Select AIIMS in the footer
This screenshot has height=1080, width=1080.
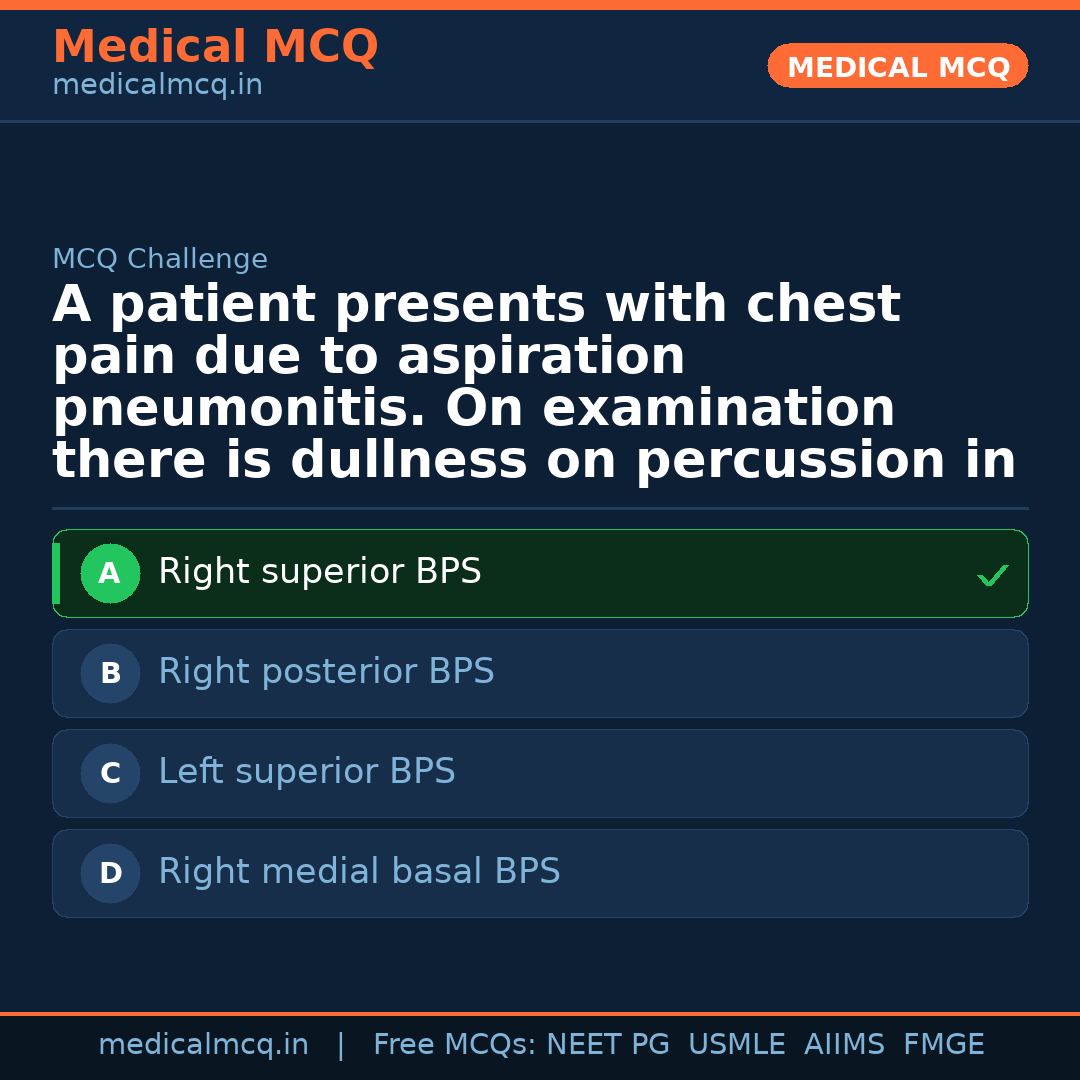[x=844, y=1045]
